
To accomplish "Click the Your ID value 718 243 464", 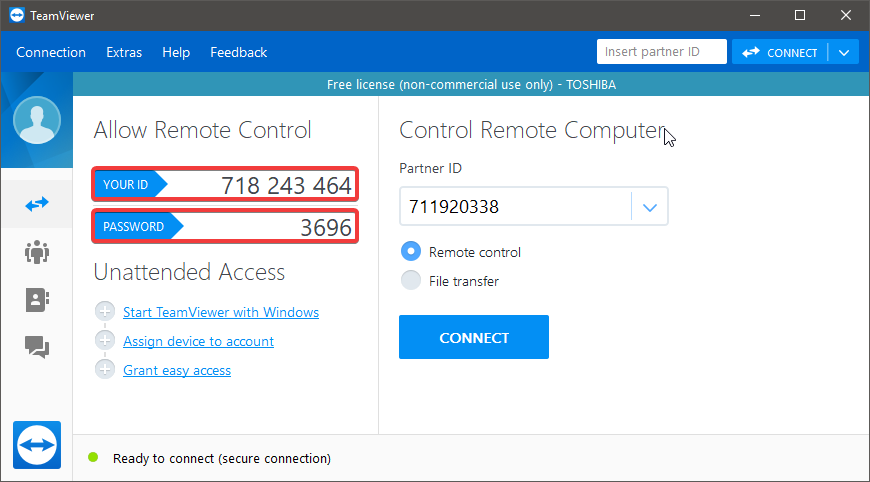I will (286, 185).
